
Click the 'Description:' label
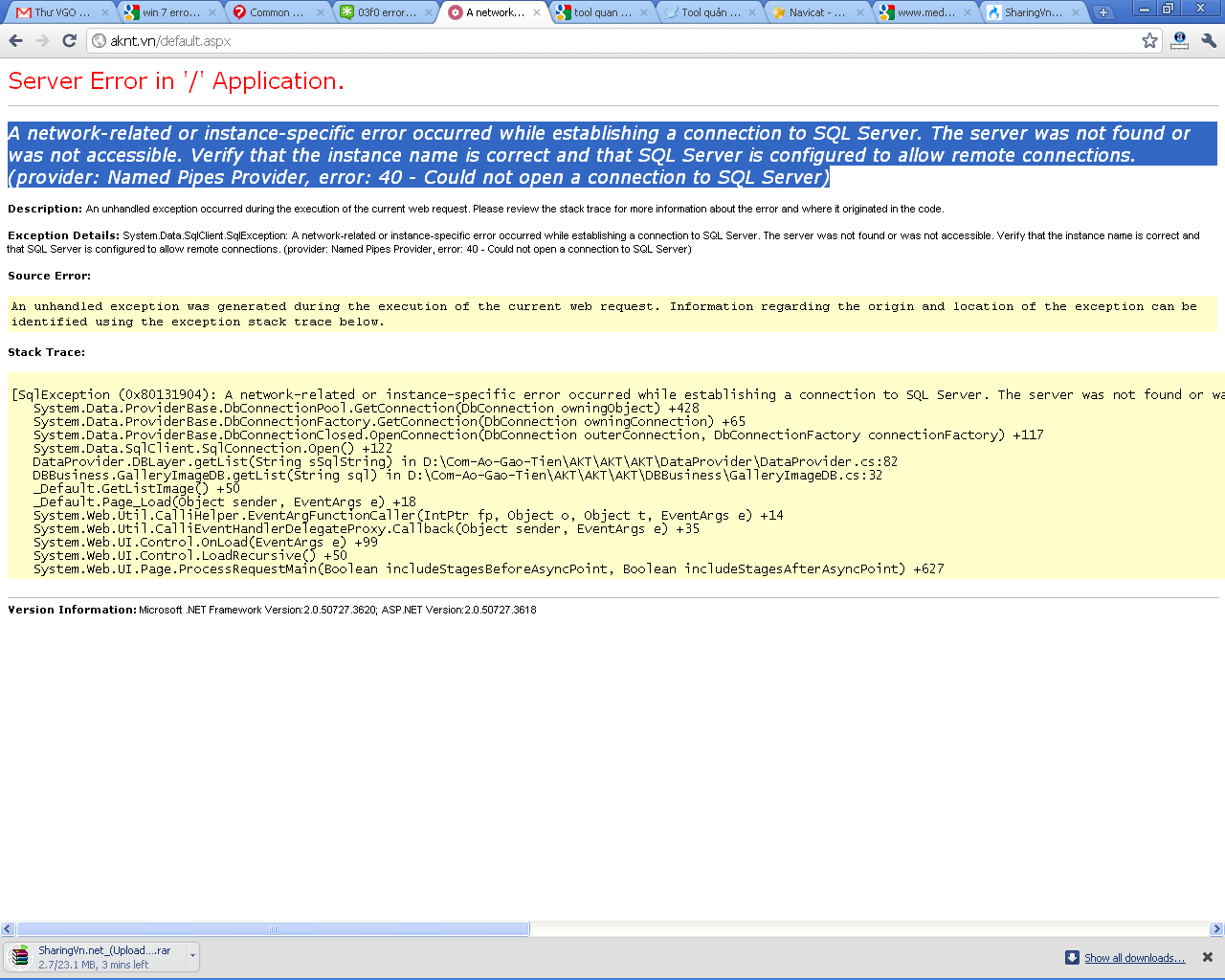[45, 209]
